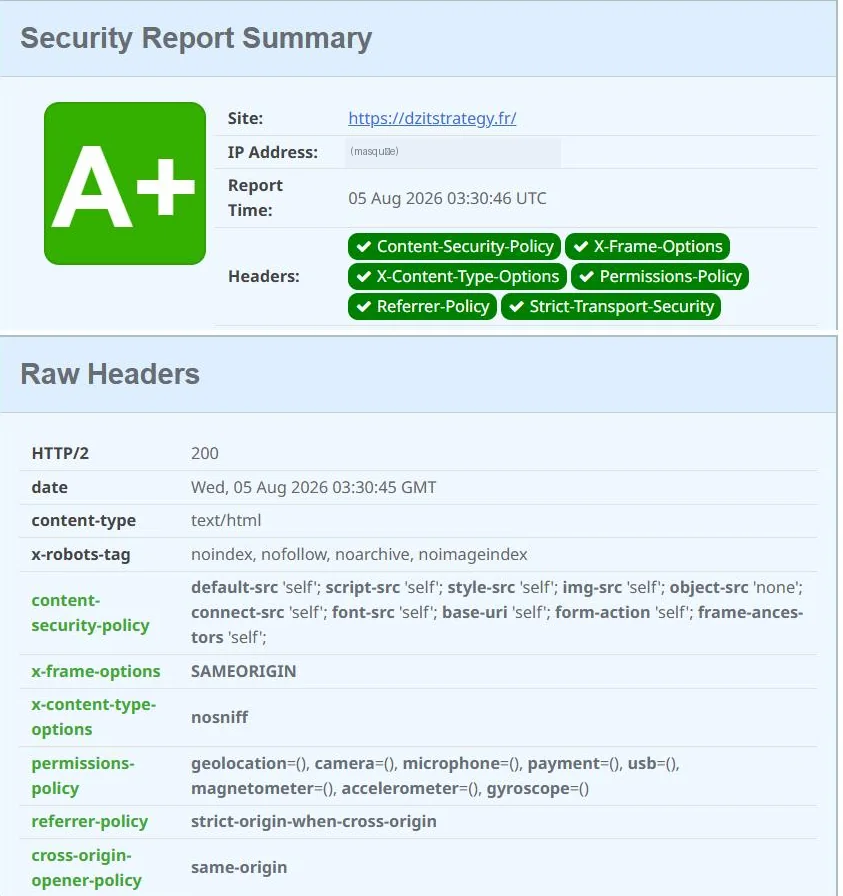Click the permissions-policy raw header name
The height and width of the screenshot is (896, 843).
[x=83, y=775]
